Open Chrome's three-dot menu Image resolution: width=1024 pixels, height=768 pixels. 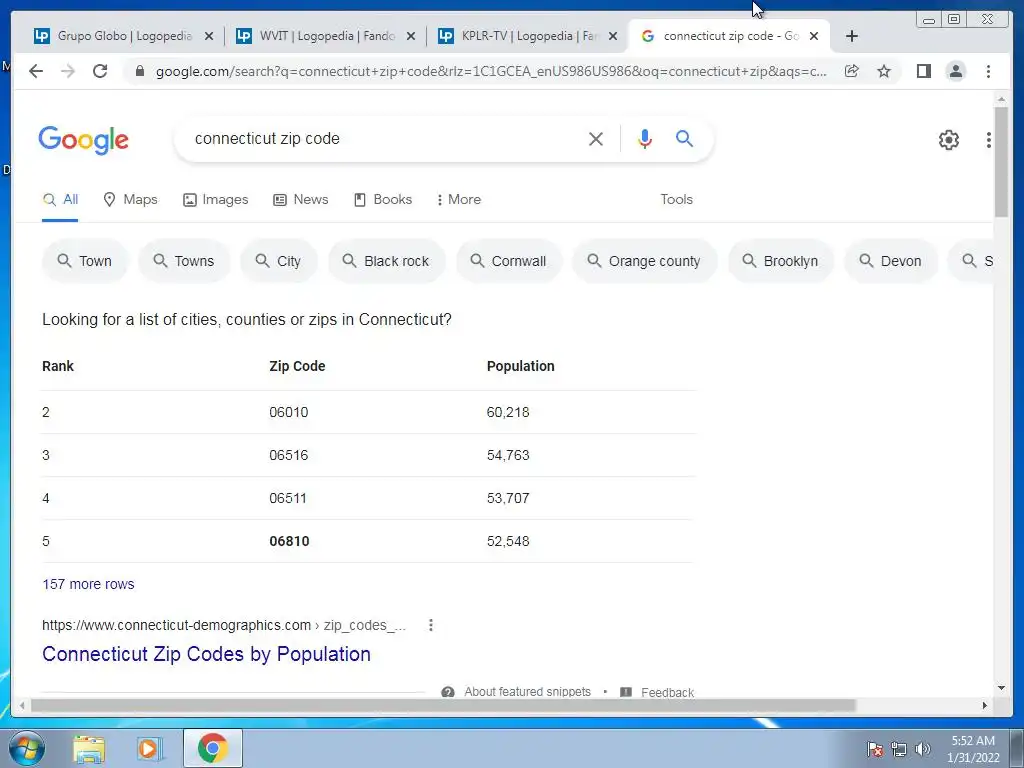click(x=988, y=71)
